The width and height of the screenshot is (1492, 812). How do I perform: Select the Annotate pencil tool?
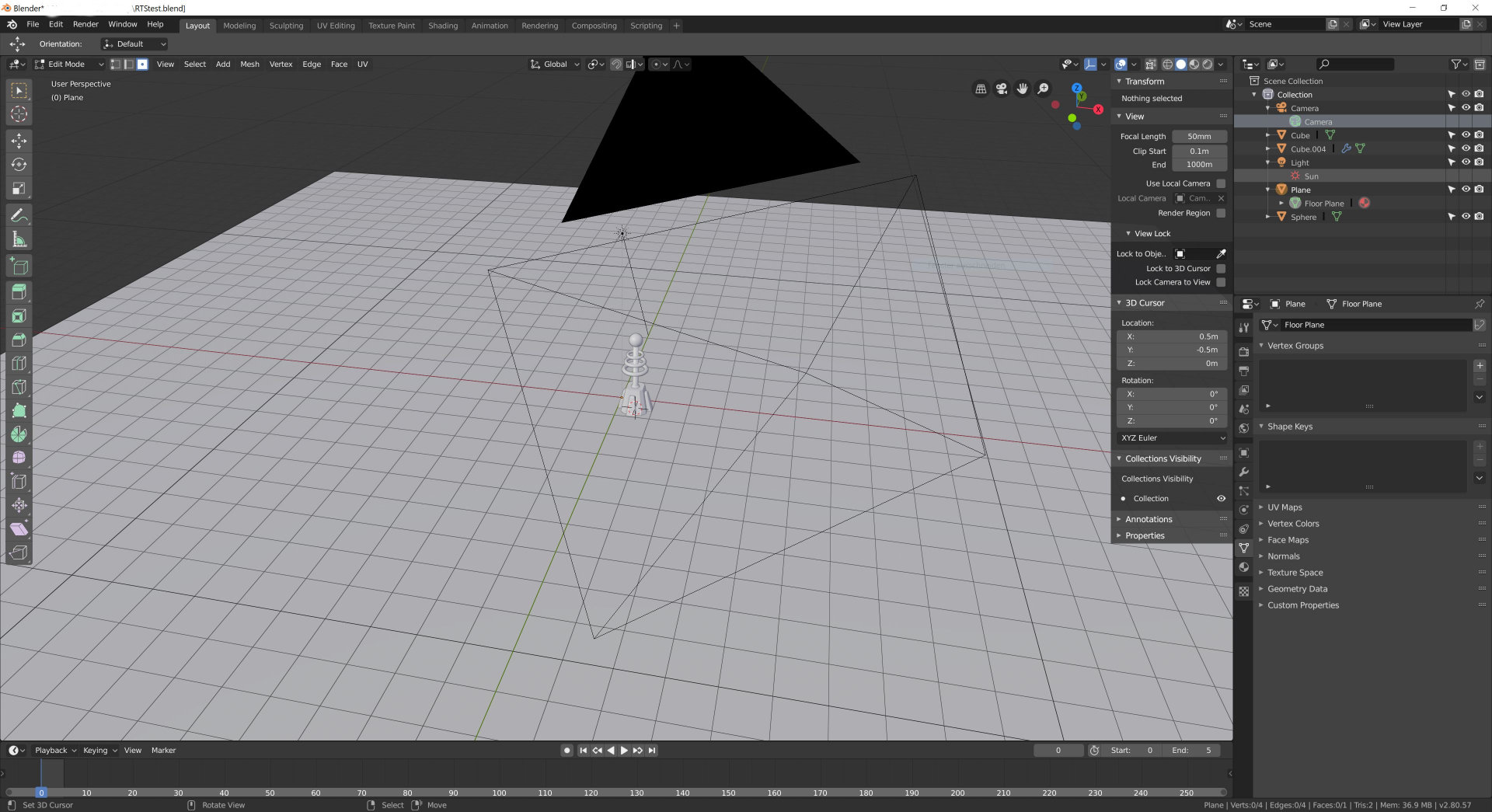[19, 215]
